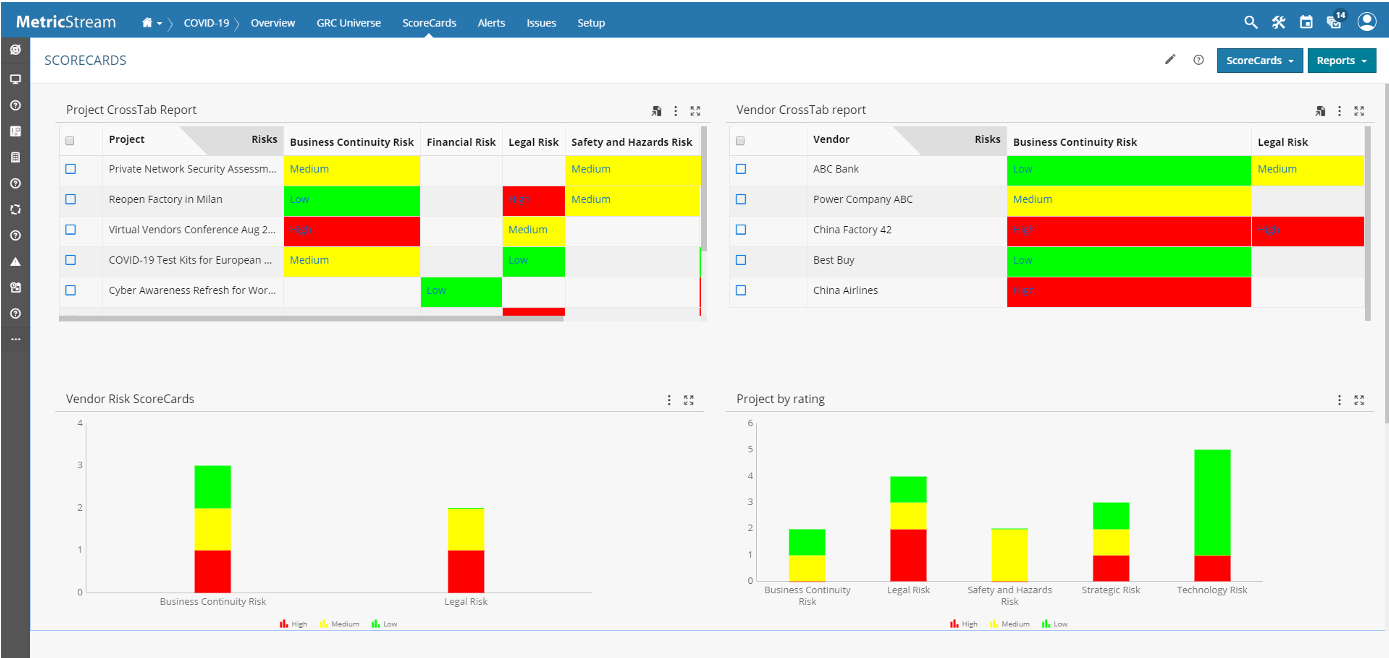The width and height of the screenshot is (1389, 658).
Task: Check the China Airlines vendor row
Action: coord(741,290)
